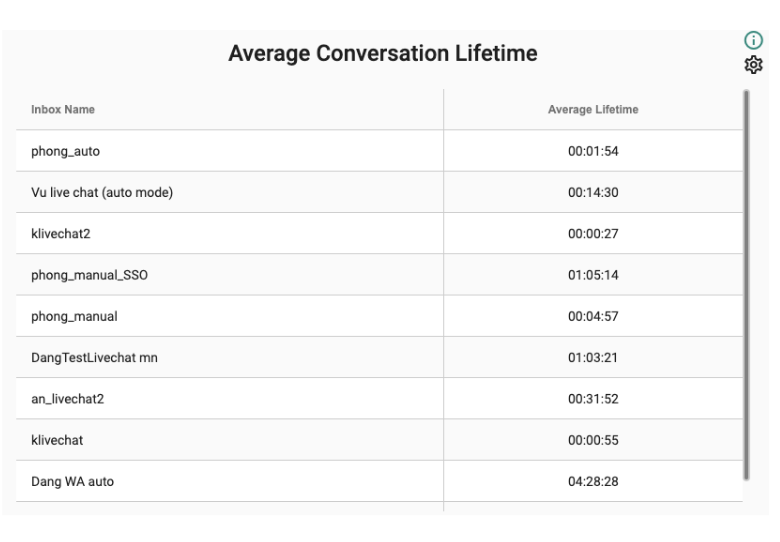The width and height of the screenshot is (780, 542).
Task: Select the phong_manual_SSO inbox row
Action: tap(379, 275)
